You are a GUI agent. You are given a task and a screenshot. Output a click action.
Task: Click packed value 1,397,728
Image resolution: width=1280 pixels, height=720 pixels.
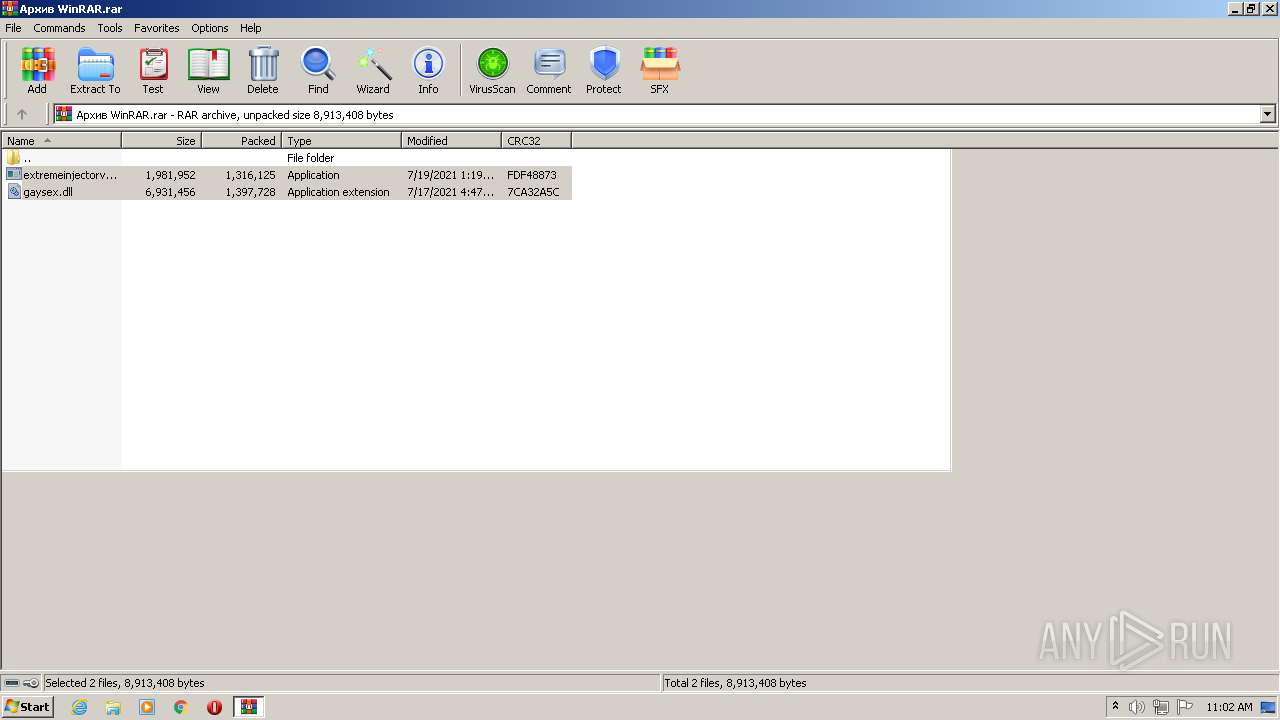click(250, 192)
